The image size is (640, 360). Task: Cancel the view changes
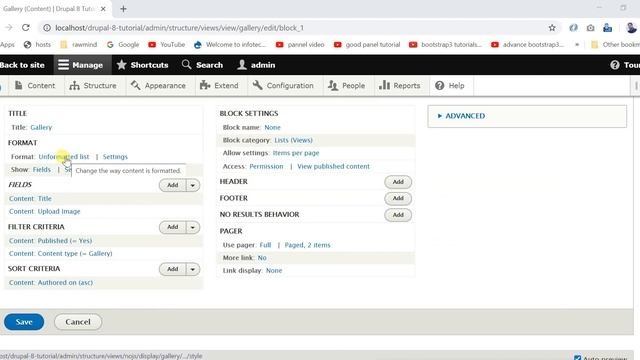tap(78, 322)
